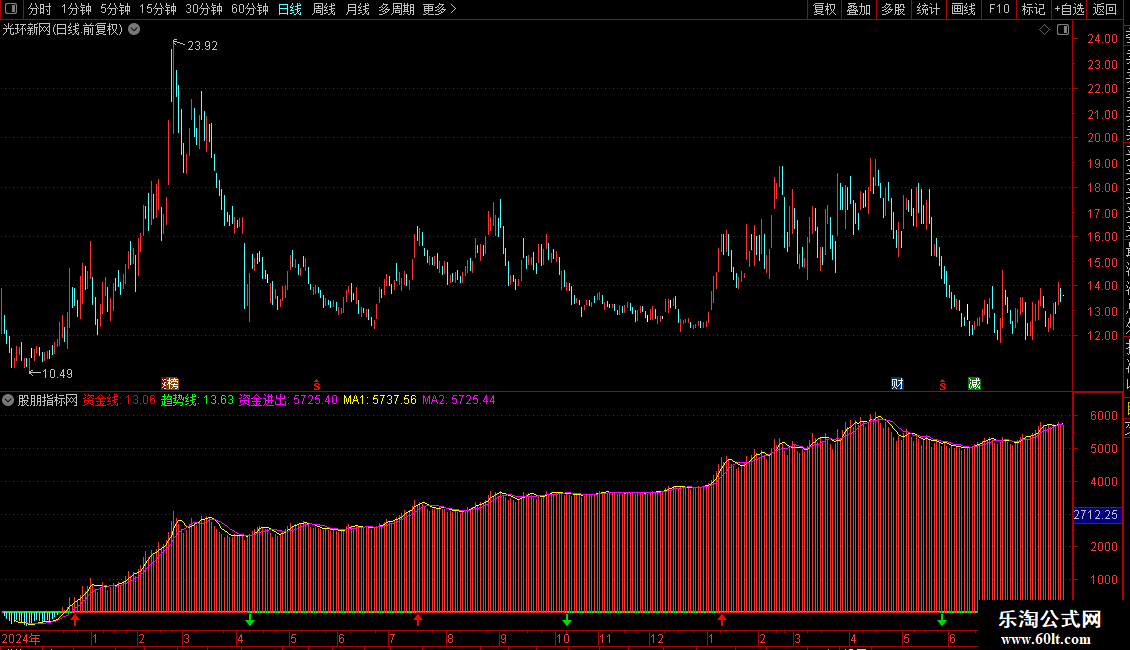Viewport: 1130px width, 650px height.
Task: Click the 10.49 low price label
Action: click(x=57, y=374)
